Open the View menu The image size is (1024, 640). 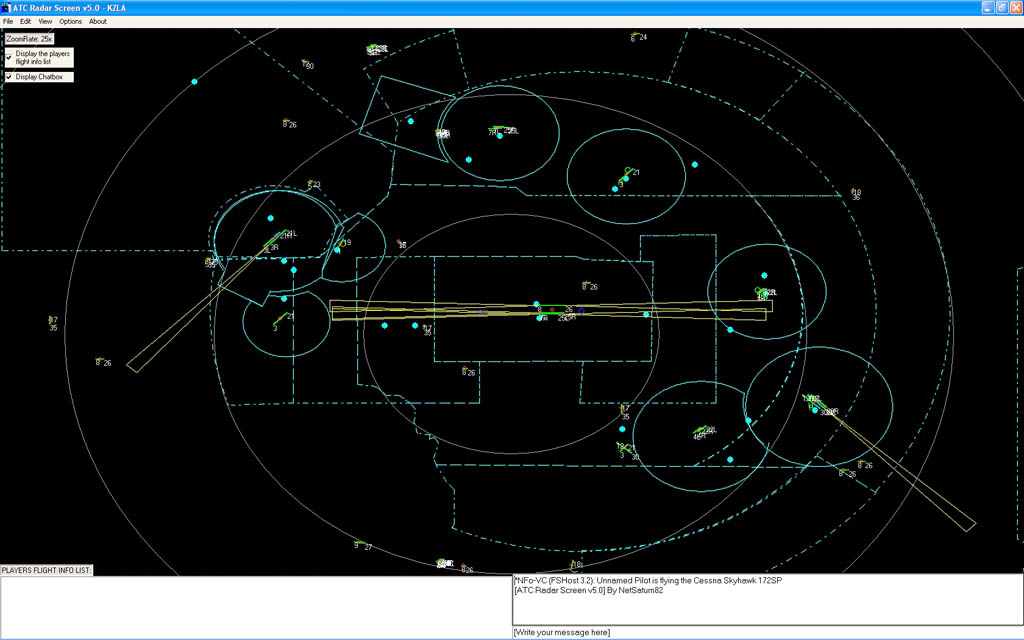point(46,21)
